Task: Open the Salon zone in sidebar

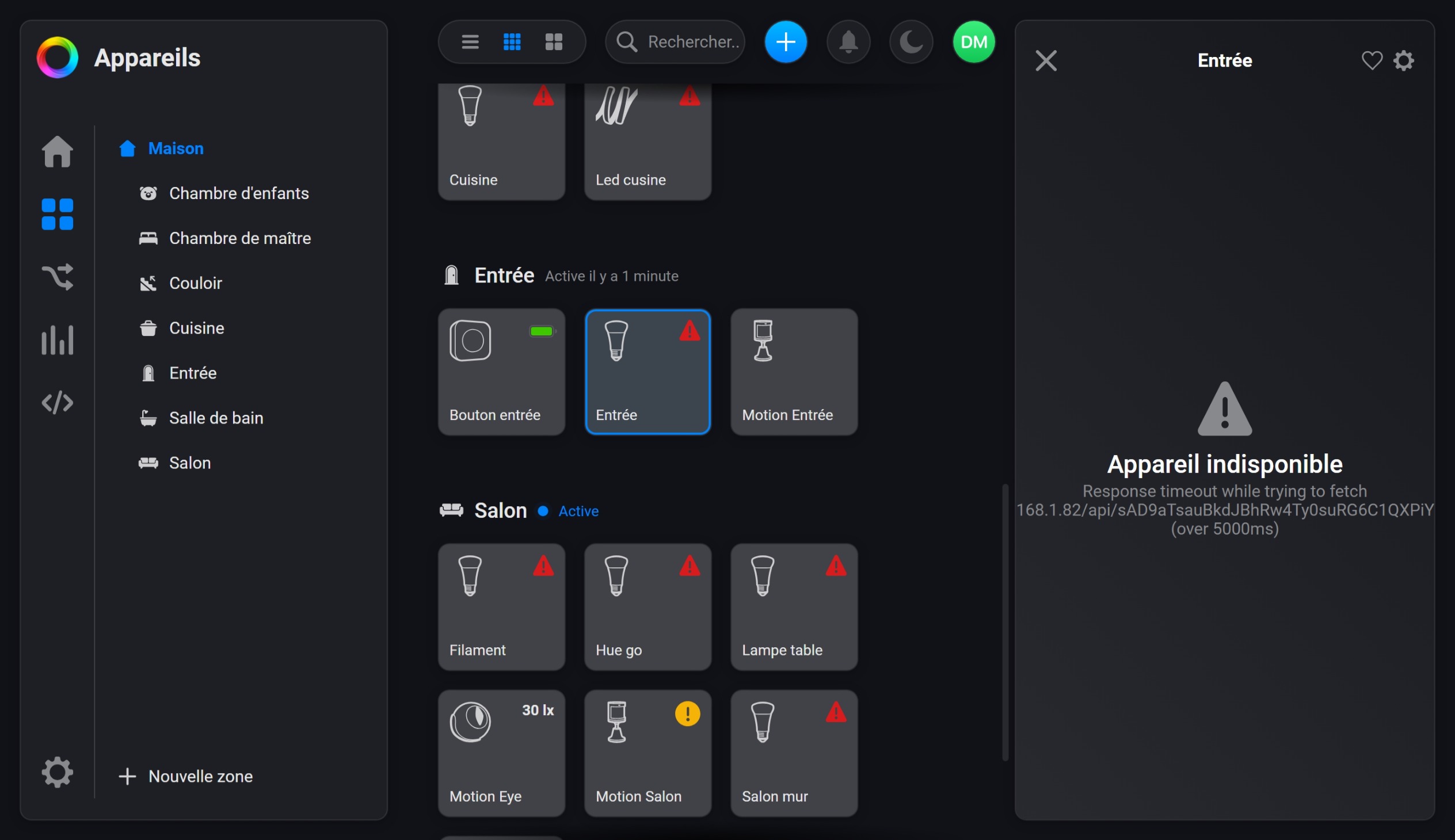Action: (x=189, y=463)
